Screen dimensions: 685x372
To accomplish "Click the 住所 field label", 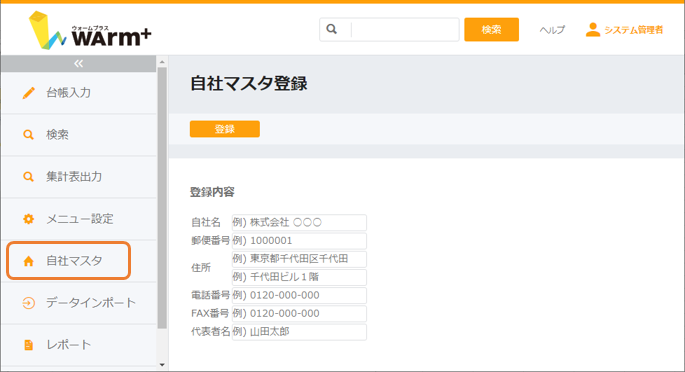I will (201, 268).
